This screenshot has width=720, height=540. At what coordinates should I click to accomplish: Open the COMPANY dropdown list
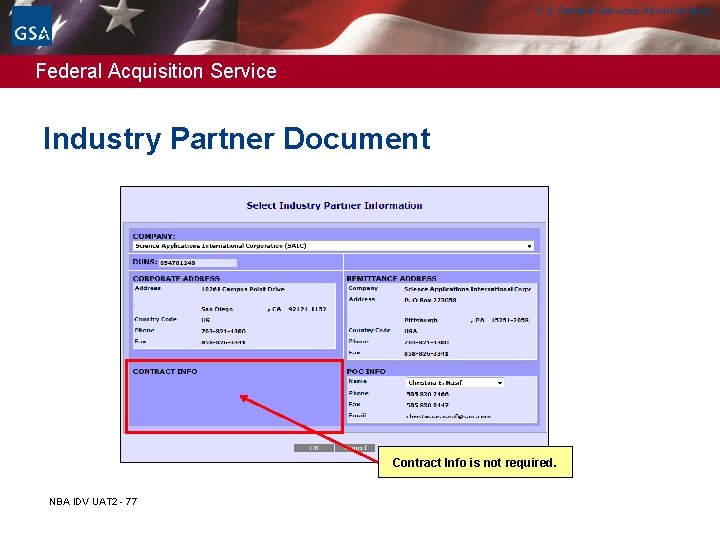tap(333, 246)
